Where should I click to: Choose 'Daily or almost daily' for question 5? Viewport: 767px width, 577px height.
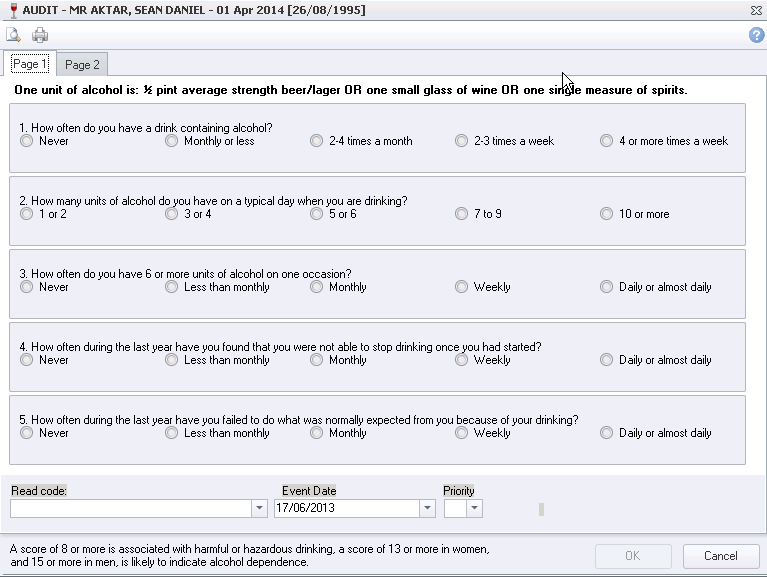tap(607, 433)
